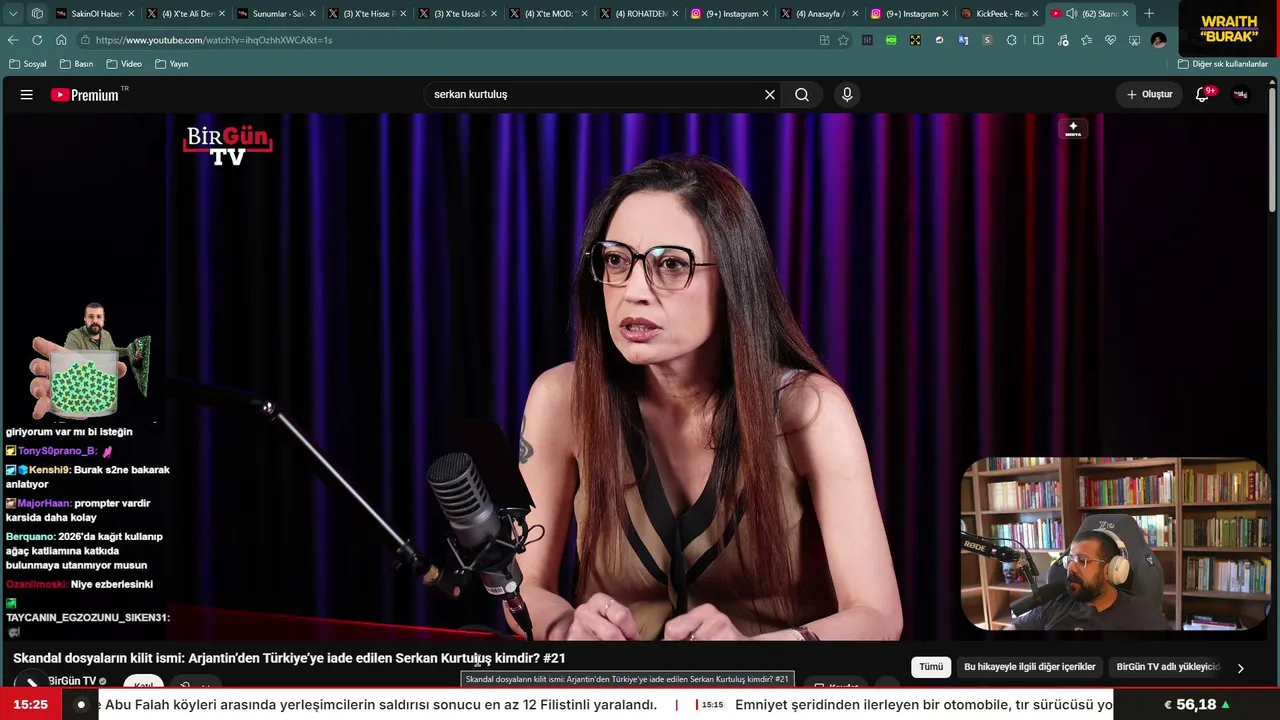Click the Oluştur create button
The height and width of the screenshot is (720, 1280).
tap(1149, 95)
